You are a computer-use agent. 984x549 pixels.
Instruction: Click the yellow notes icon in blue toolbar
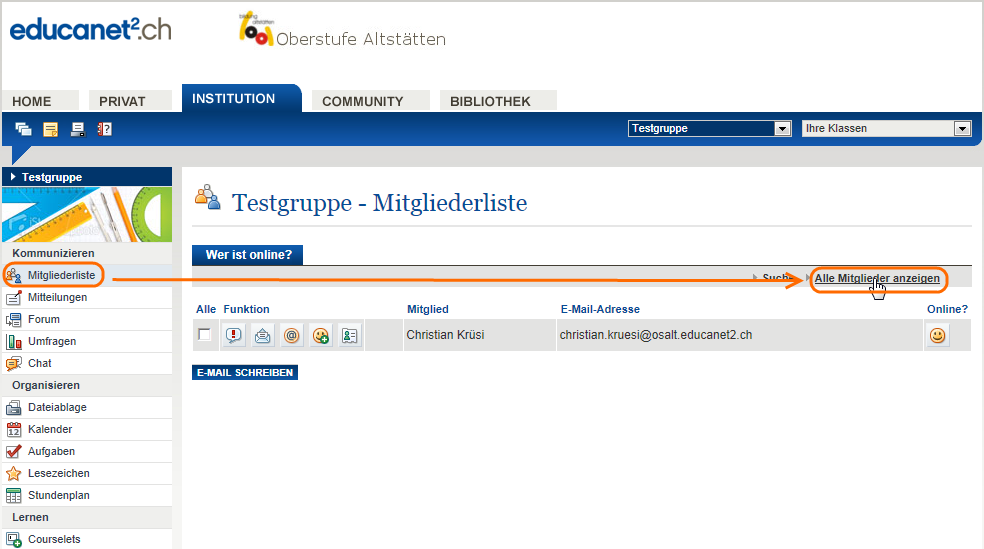point(50,129)
